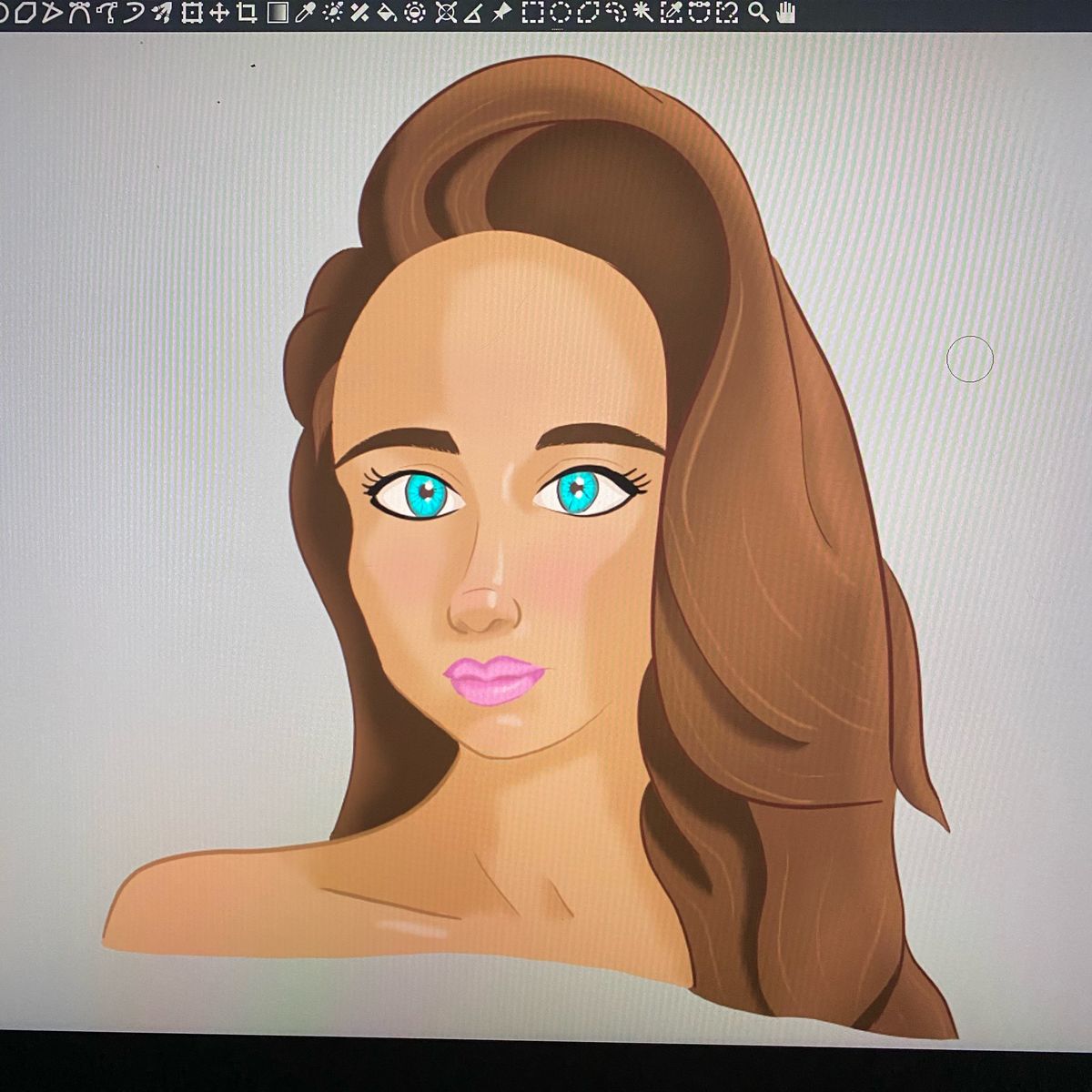Select the Transform tool
Screen dimensions: 1092x1092
click(192, 13)
